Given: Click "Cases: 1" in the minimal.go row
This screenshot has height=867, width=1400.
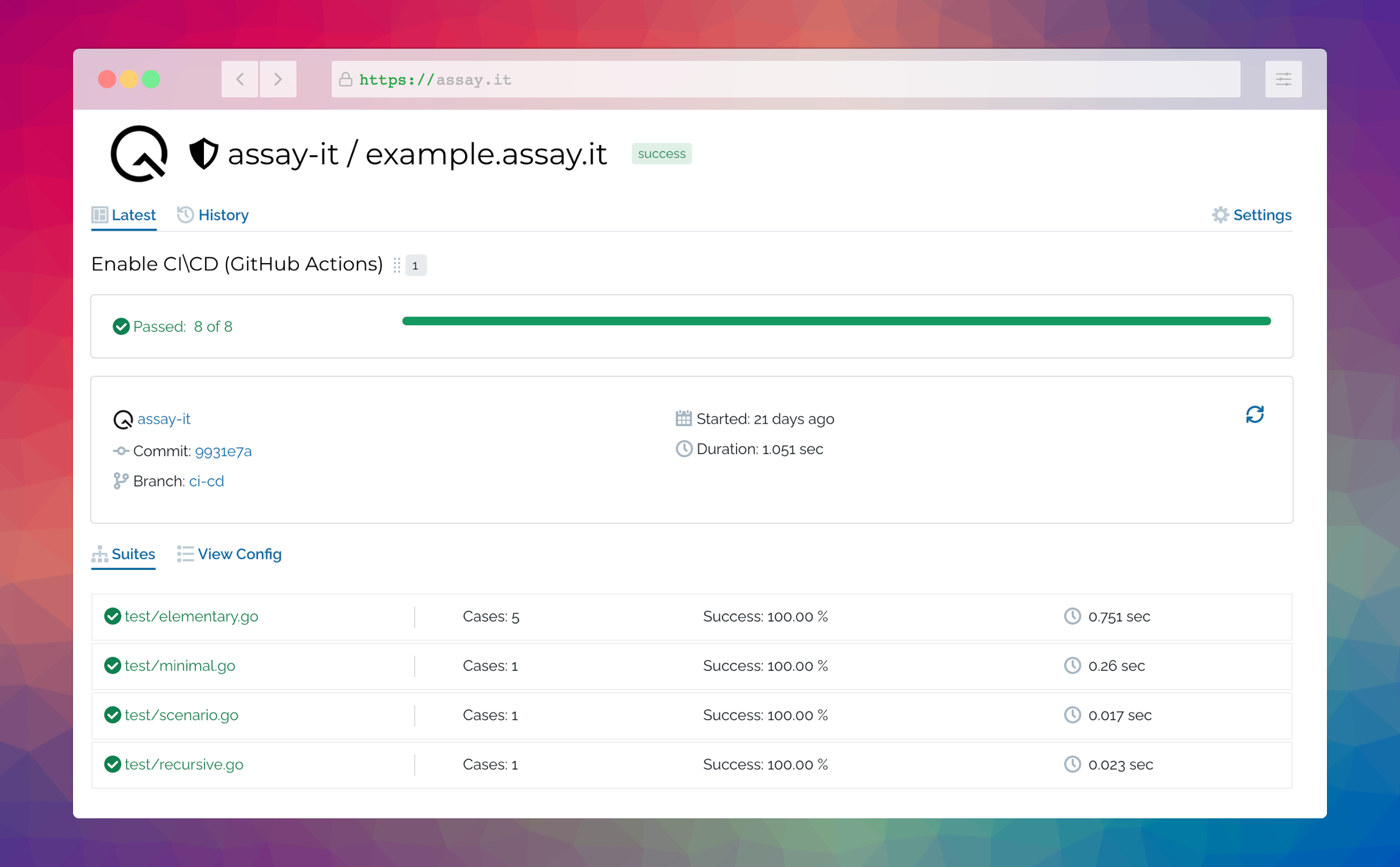Looking at the screenshot, I should (x=491, y=666).
